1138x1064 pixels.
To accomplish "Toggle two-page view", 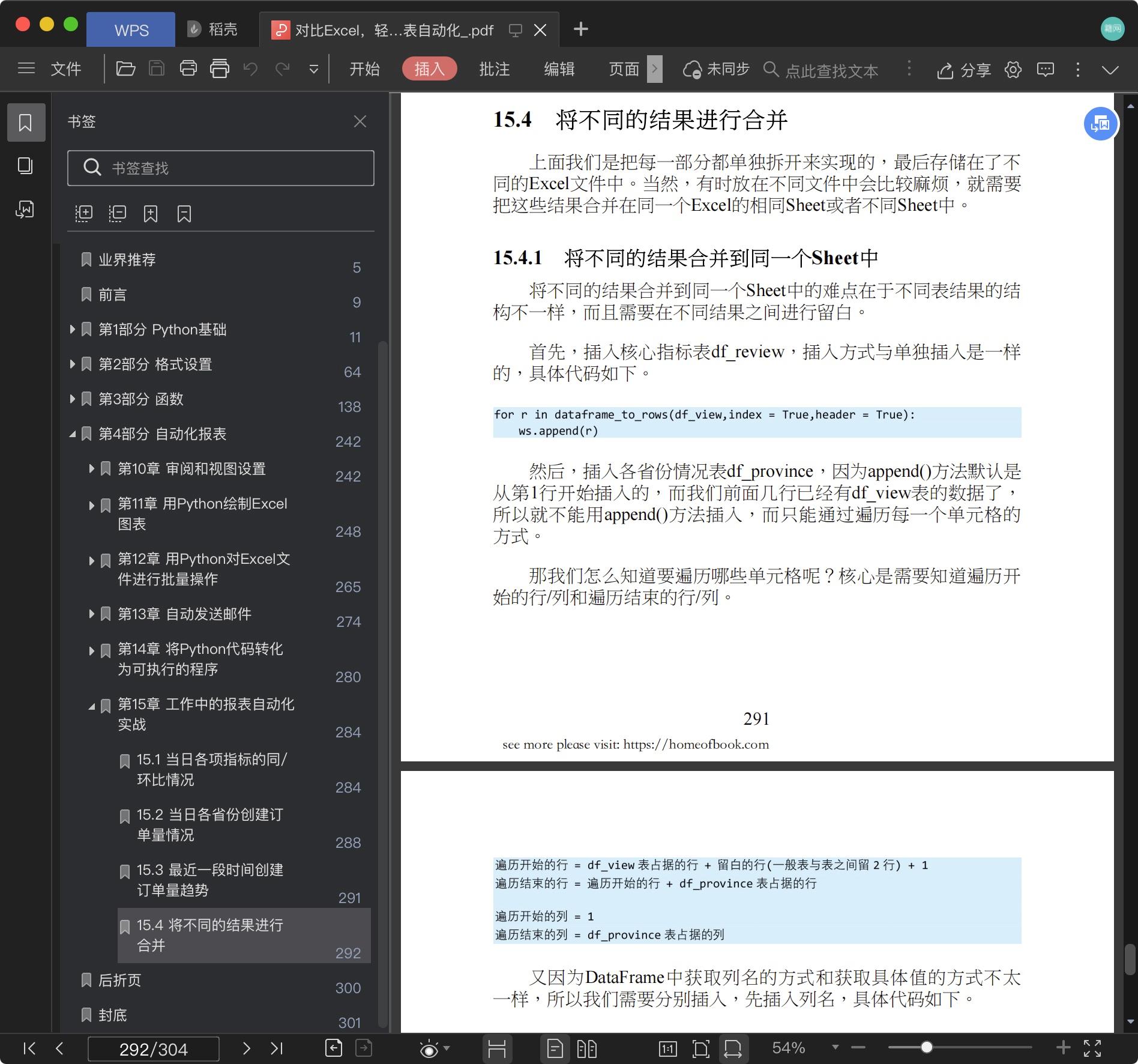I will (587, 1049).
